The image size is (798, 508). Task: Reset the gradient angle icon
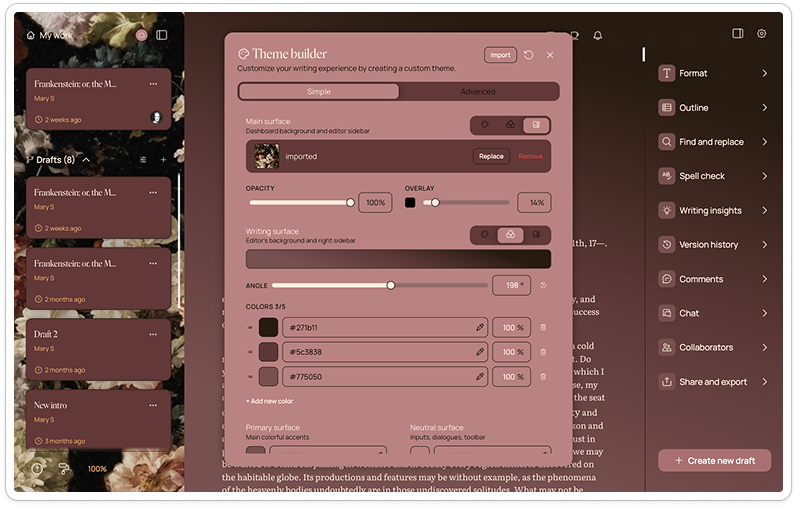tap(543, 286)
